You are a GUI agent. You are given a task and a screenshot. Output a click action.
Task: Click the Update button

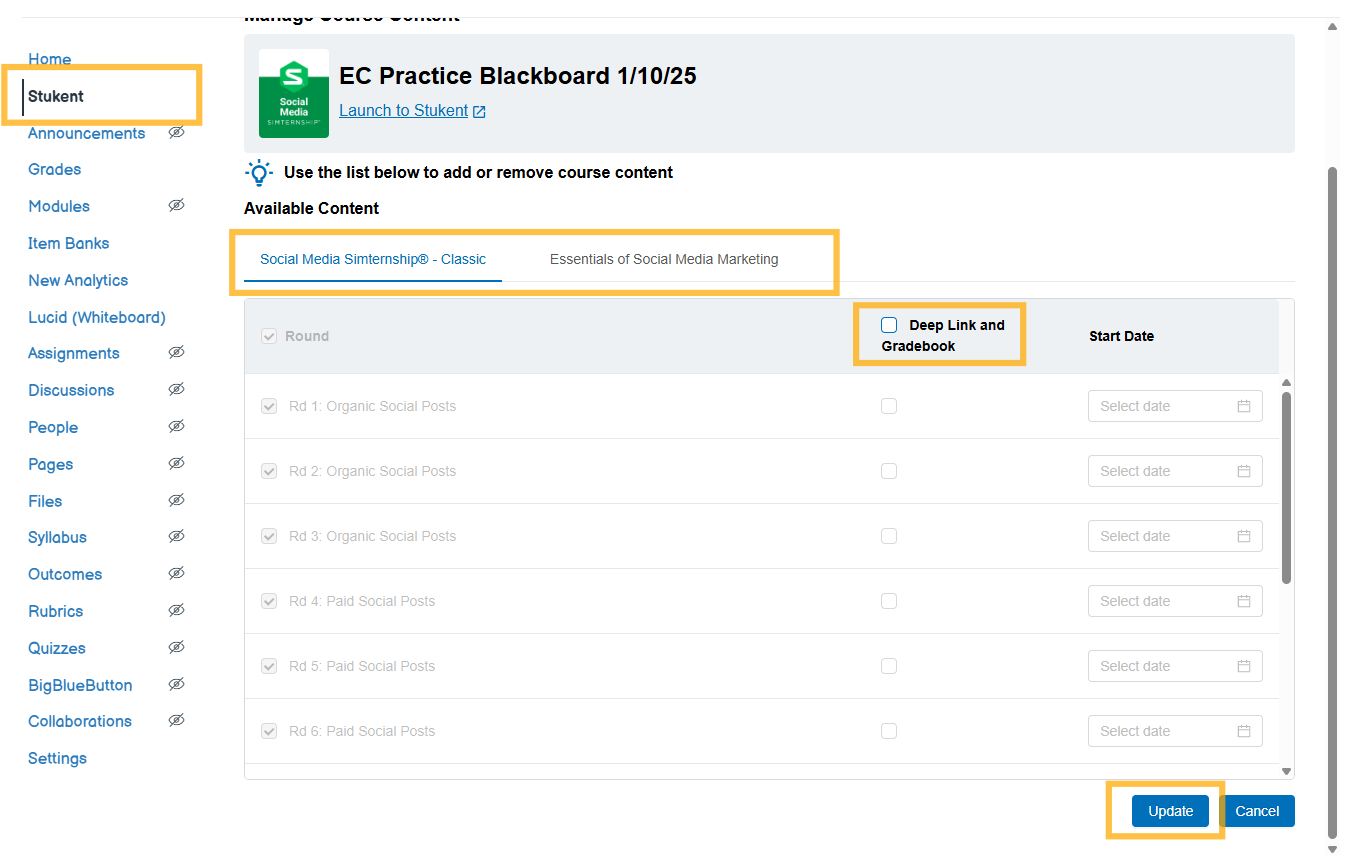click(1170, 811)
